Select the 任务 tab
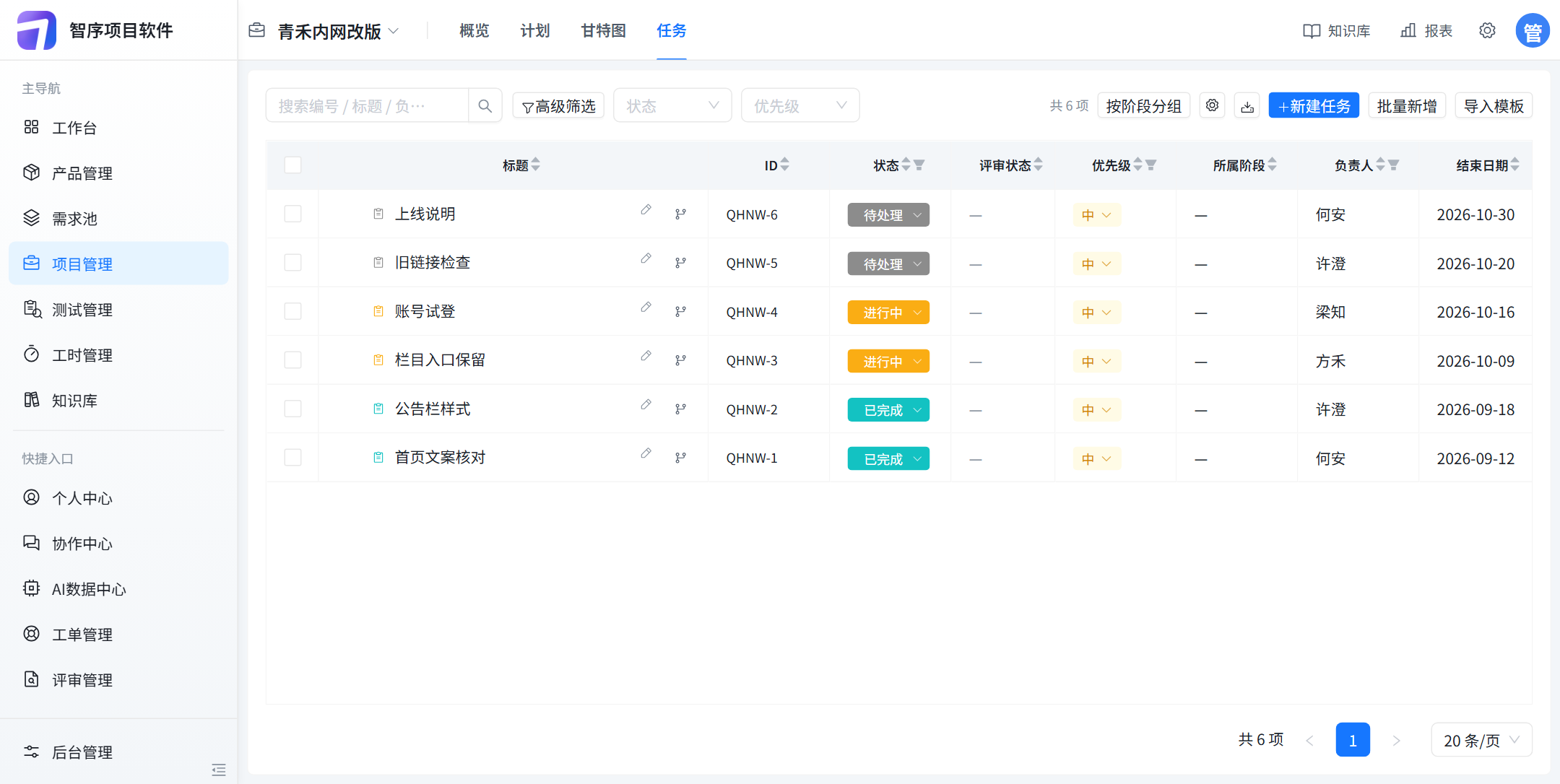Screen dimensions: 1560x784 672,30
